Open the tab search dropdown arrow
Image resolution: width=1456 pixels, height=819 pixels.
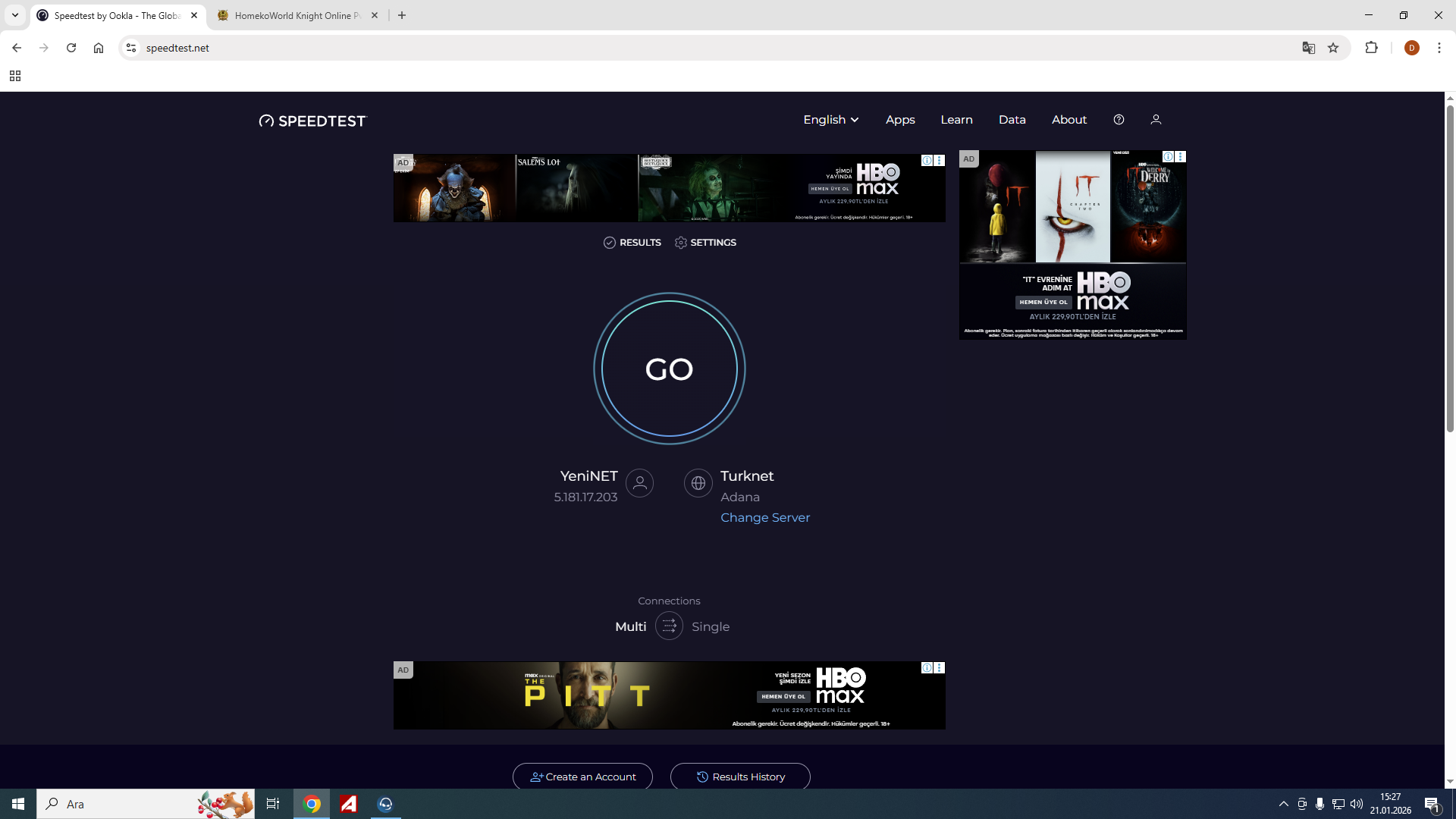(x=15, y=15)
